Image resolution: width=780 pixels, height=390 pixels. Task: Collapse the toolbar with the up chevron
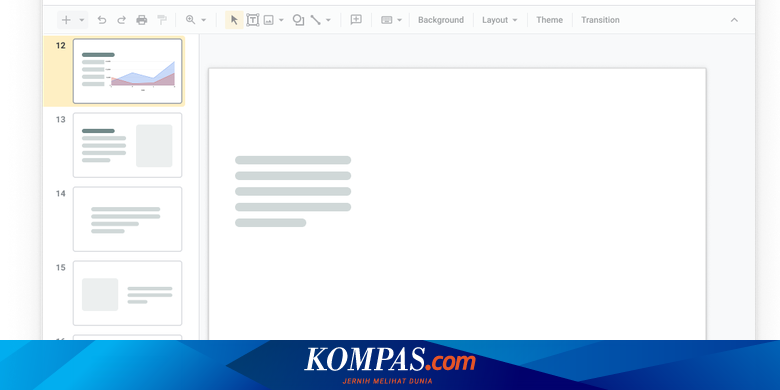[734, 20]
